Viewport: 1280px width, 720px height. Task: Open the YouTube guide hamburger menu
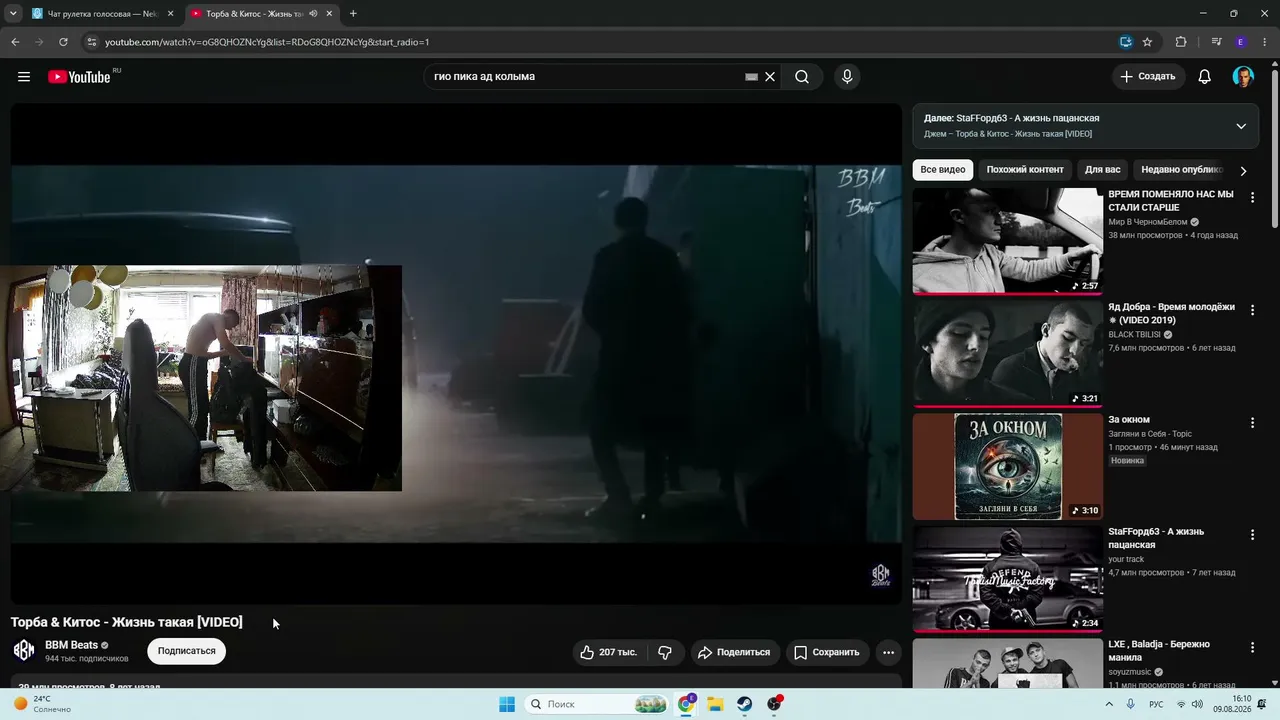pyautogui.click(x=24, y=77)
